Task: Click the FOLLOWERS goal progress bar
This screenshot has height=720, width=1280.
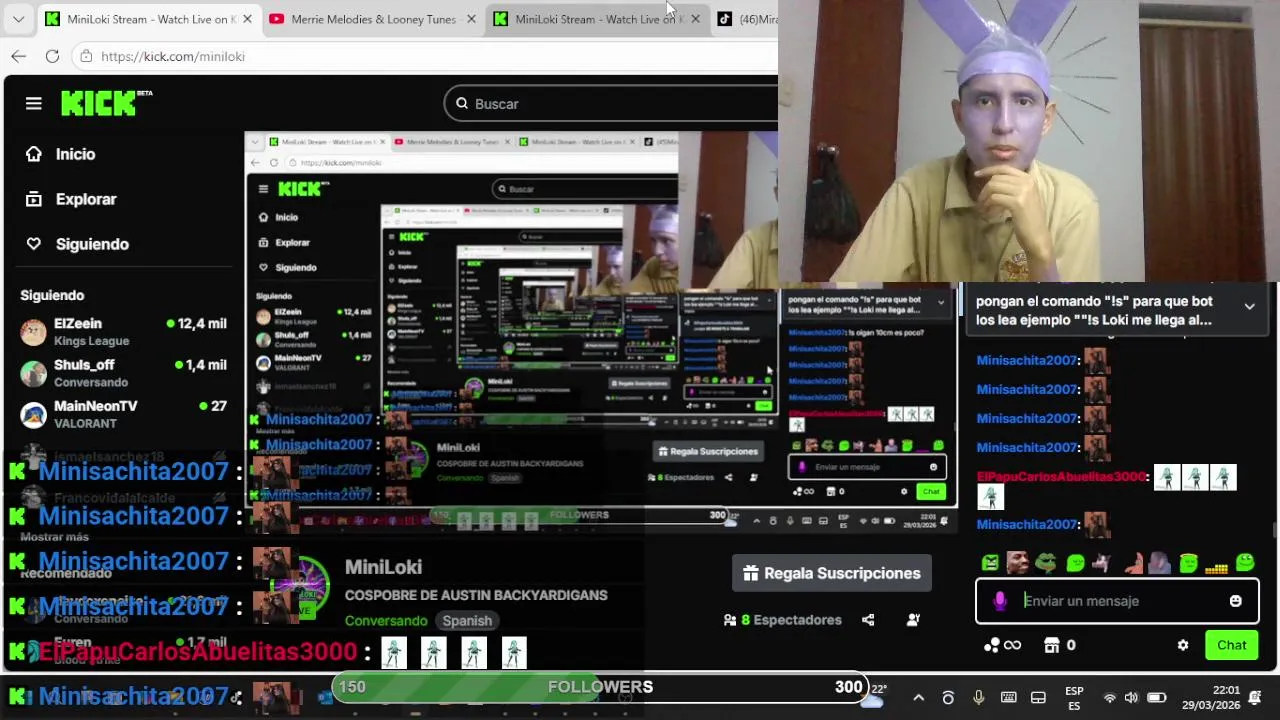Action: click(600, 687)
